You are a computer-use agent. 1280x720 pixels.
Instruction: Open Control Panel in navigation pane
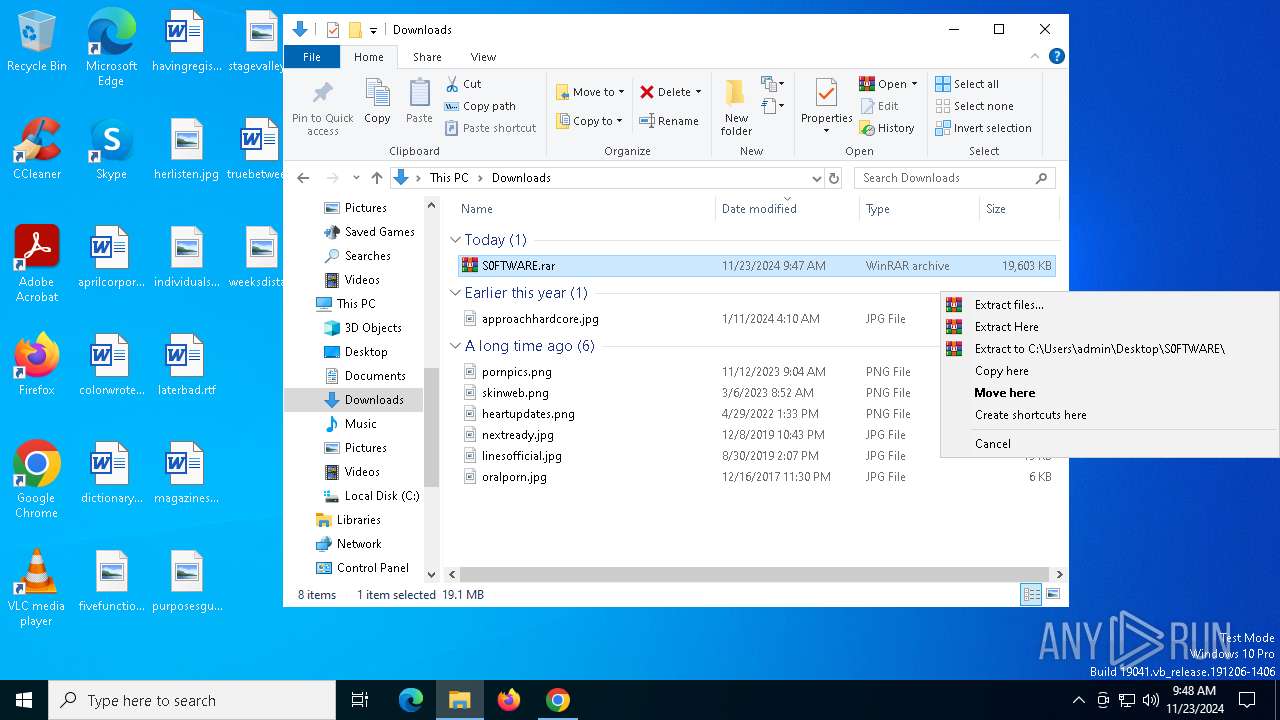pos(372,568)
